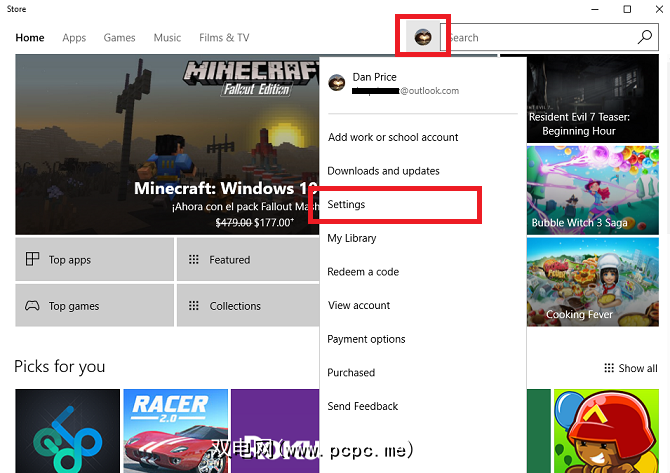
Task: Select View account
Action: [359, 305]
